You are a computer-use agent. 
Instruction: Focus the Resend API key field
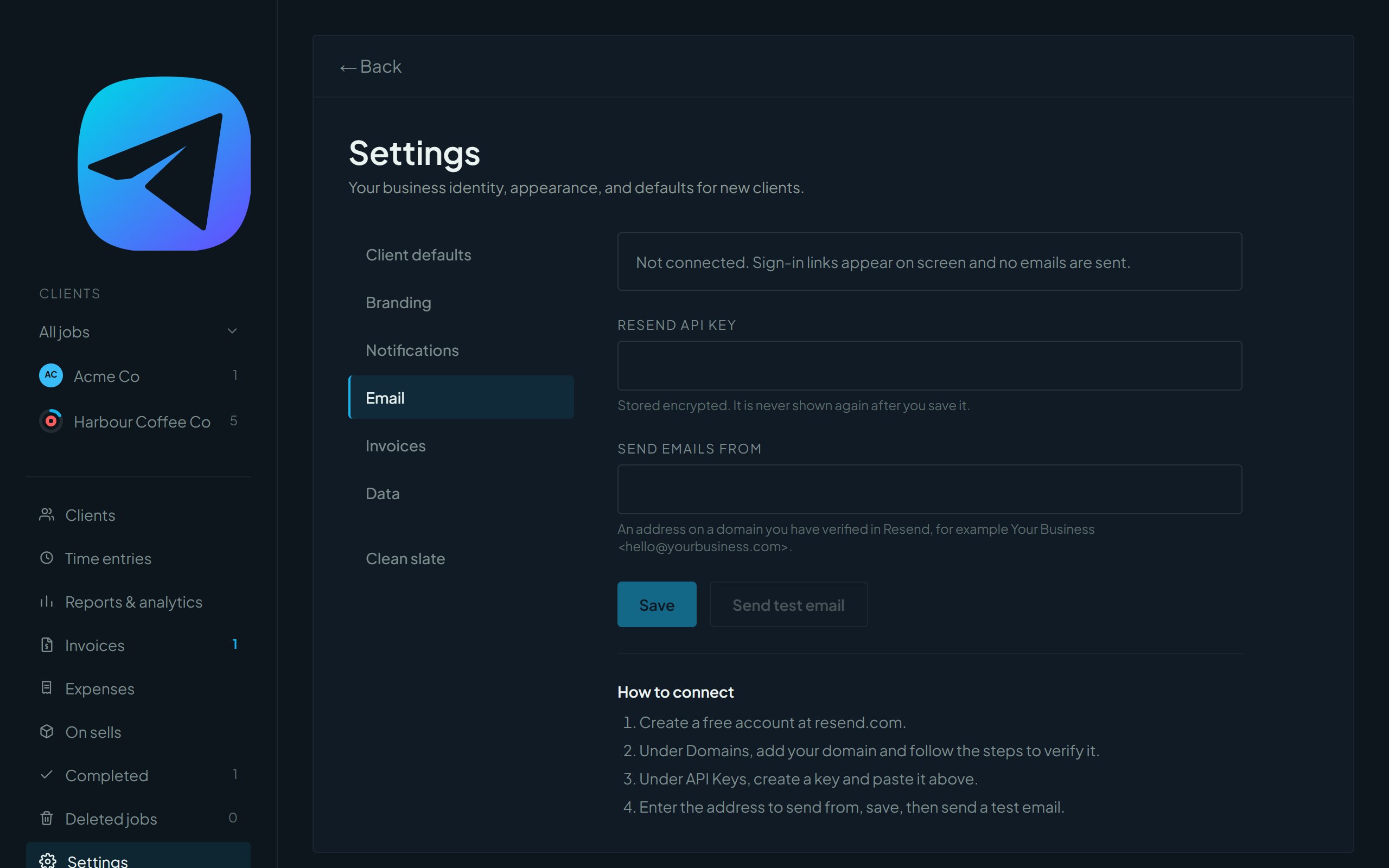click(929, 366)
